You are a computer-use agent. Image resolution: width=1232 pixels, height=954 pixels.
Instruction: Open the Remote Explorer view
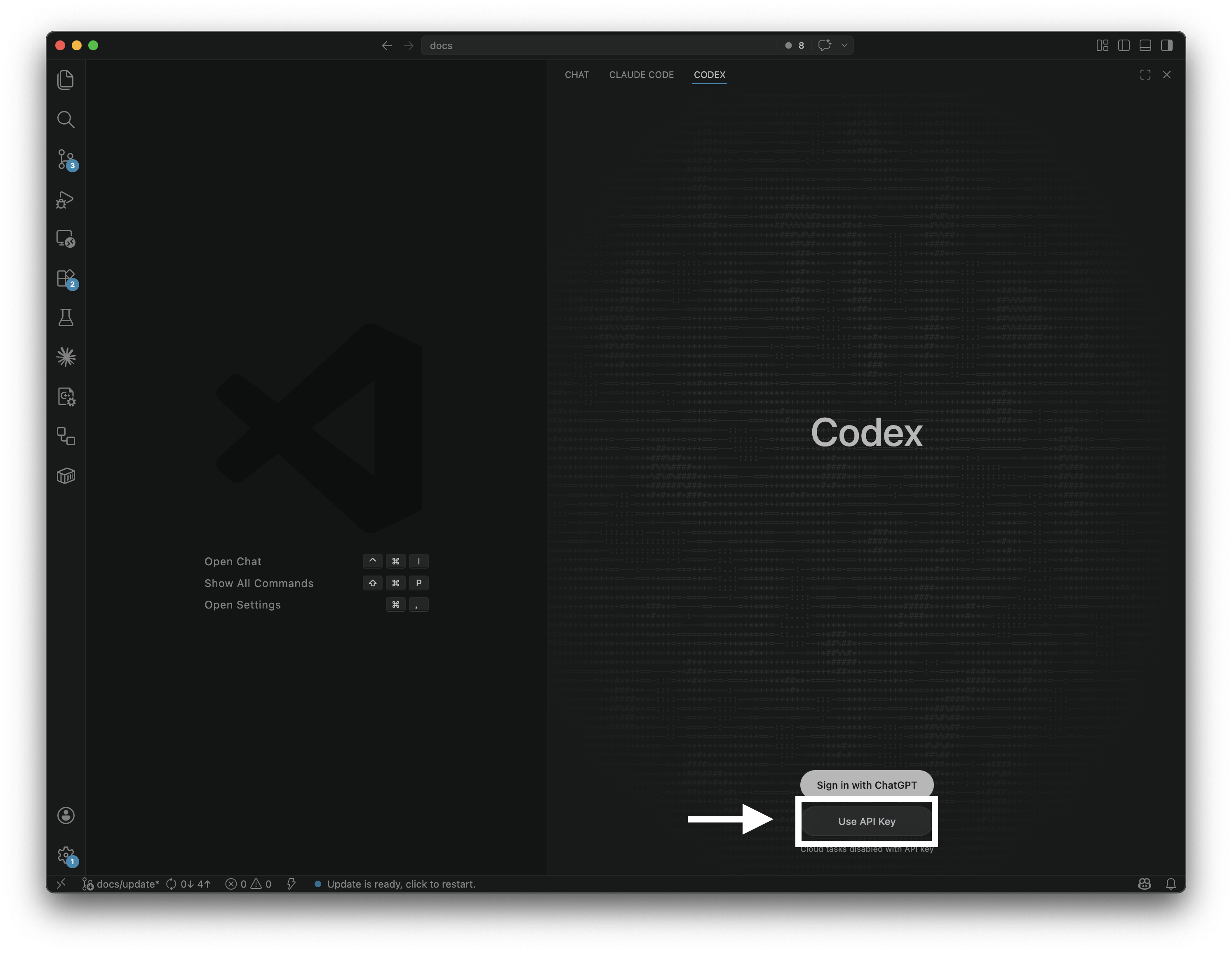[x=66, y=239]
